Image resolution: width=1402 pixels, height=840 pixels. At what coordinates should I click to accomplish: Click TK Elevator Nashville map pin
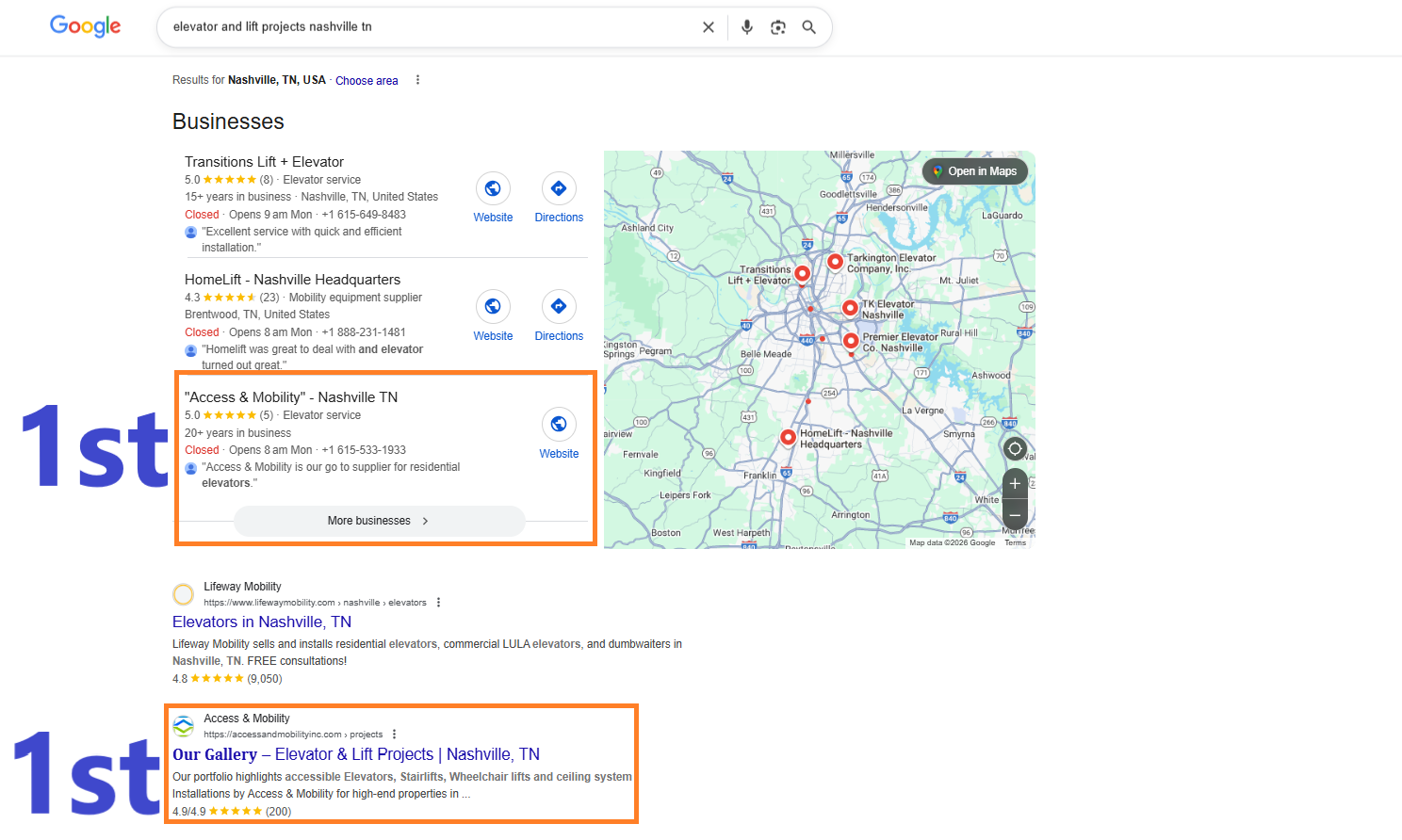tap(850, 308)
